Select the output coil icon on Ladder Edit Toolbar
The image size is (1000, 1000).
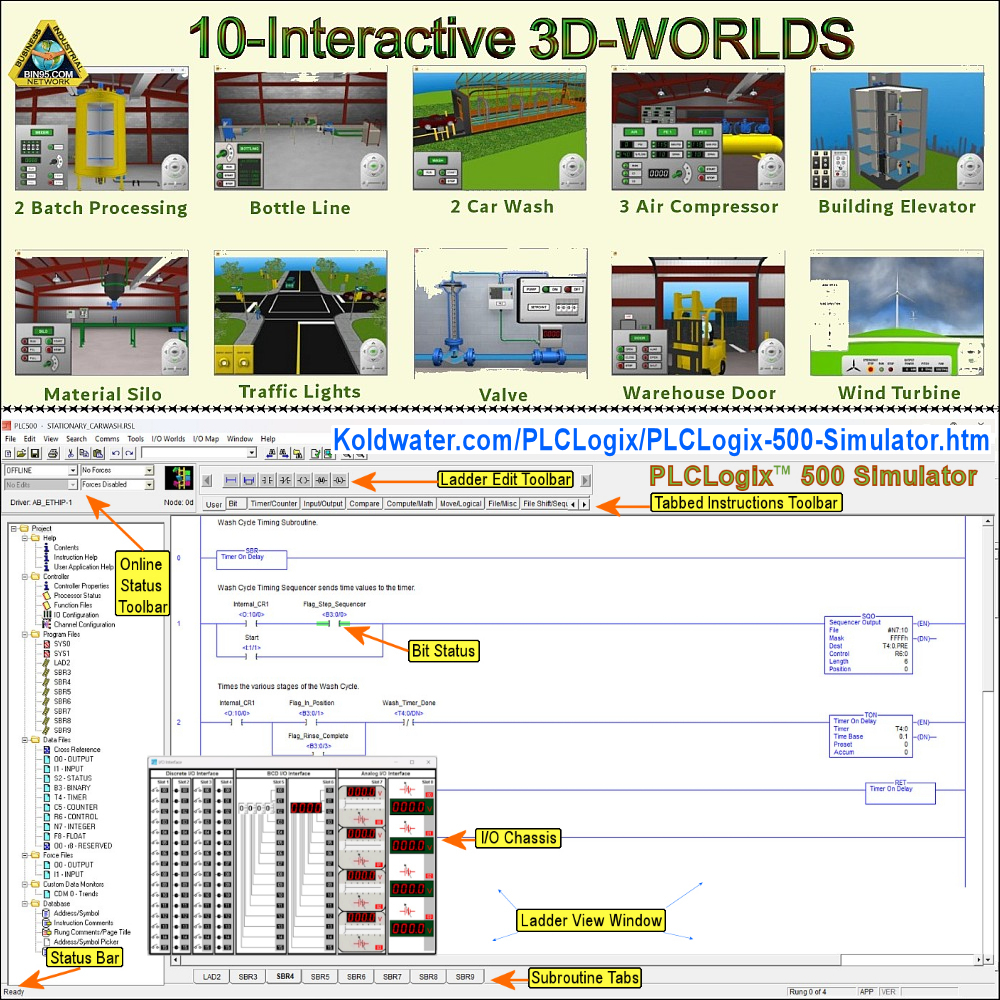tap(303, 480)
